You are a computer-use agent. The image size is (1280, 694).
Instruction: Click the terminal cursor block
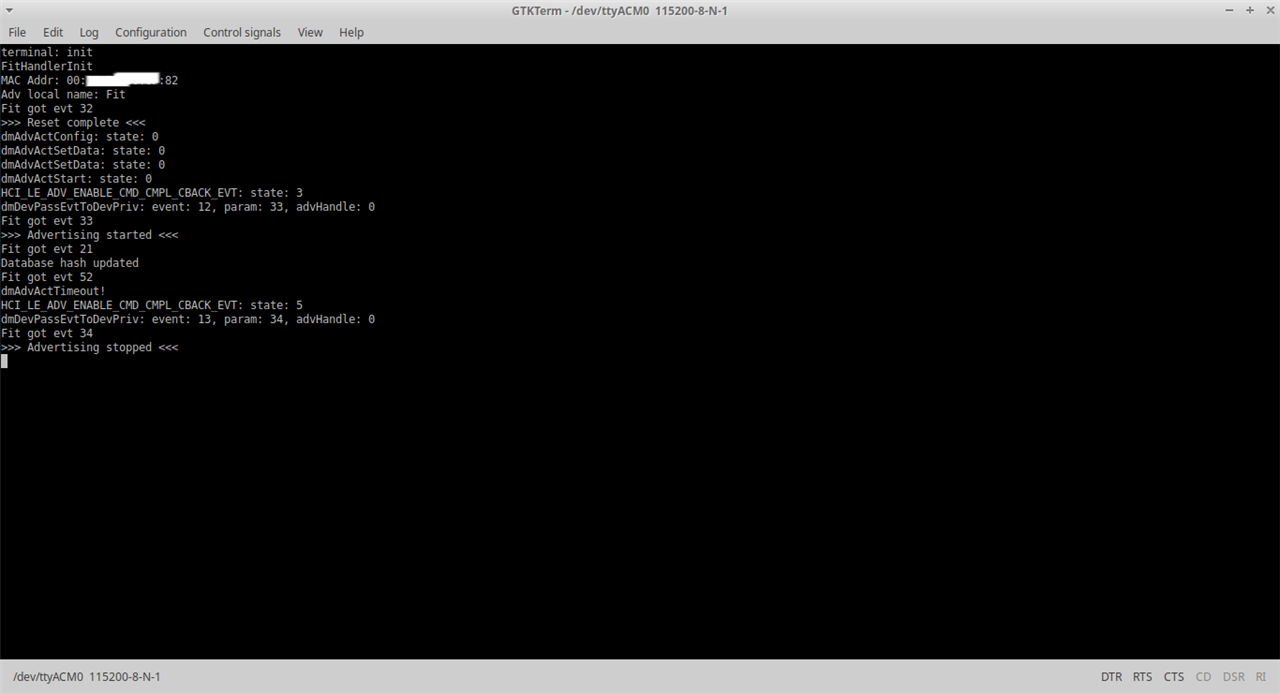[4, 361]
